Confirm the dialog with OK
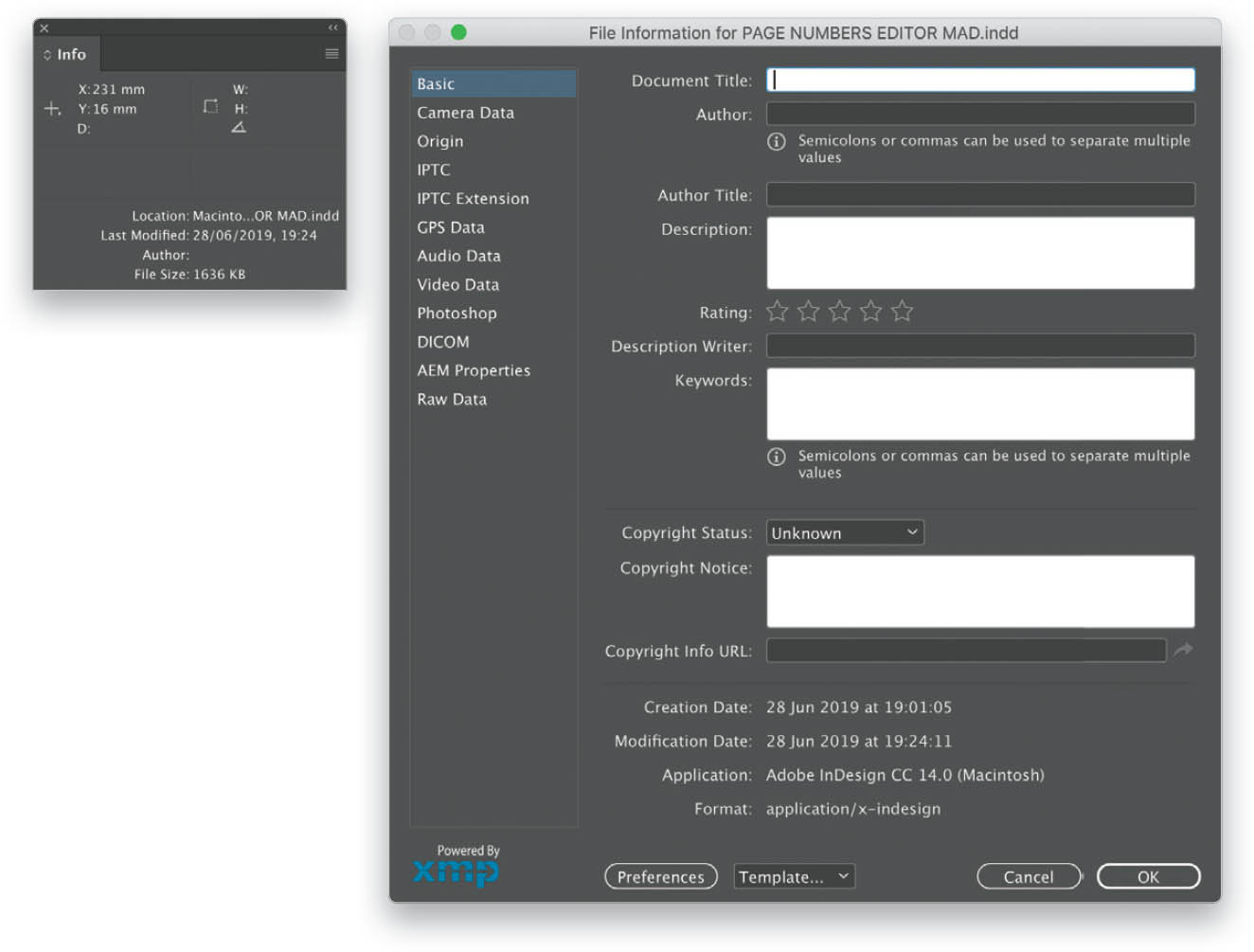This screenshot has width=1254, height=952. (1148, 876)
